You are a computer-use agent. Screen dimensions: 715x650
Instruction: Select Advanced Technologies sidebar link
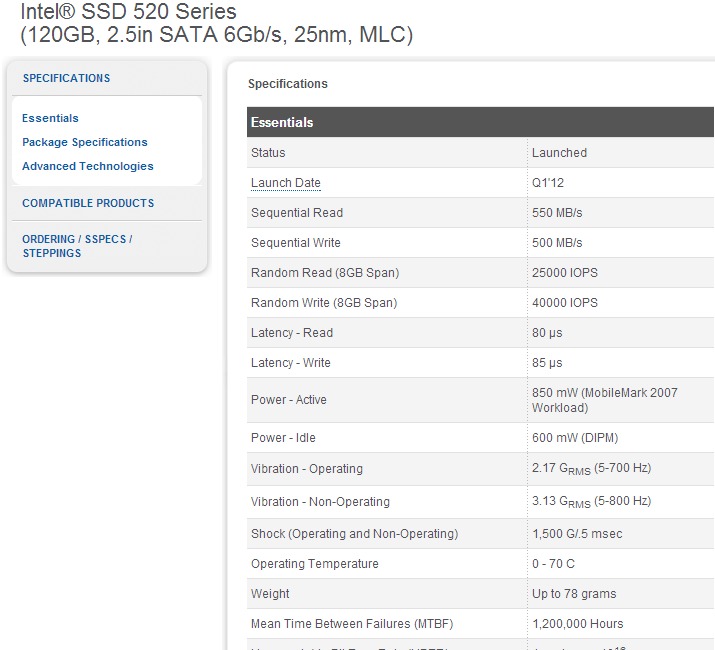tap(88, 166)
